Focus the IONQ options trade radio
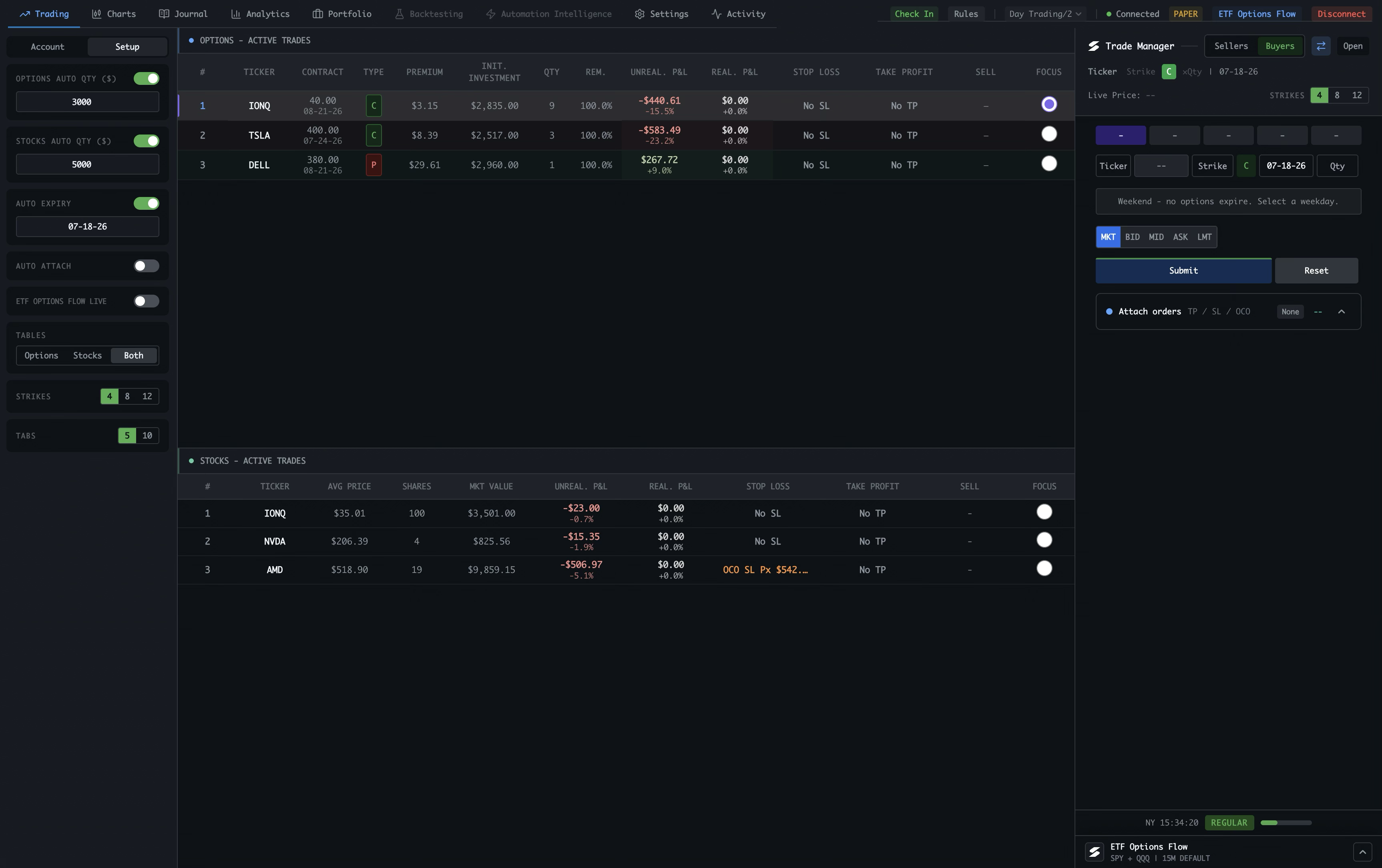This screenshot has height=868, width=1382. coord(1049,104)
